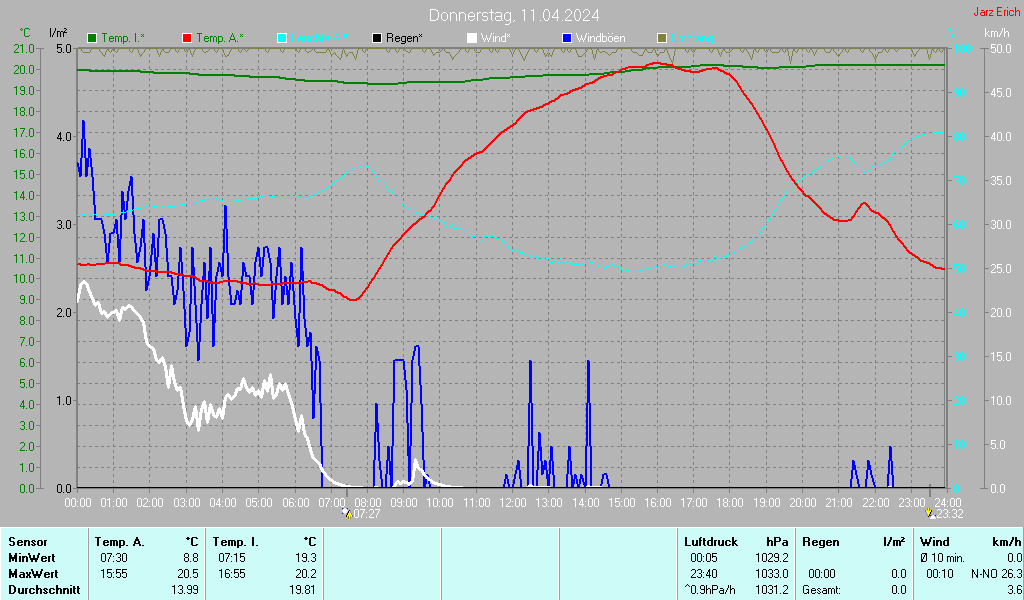Click the 'MinWert' row header

[32, 558]
